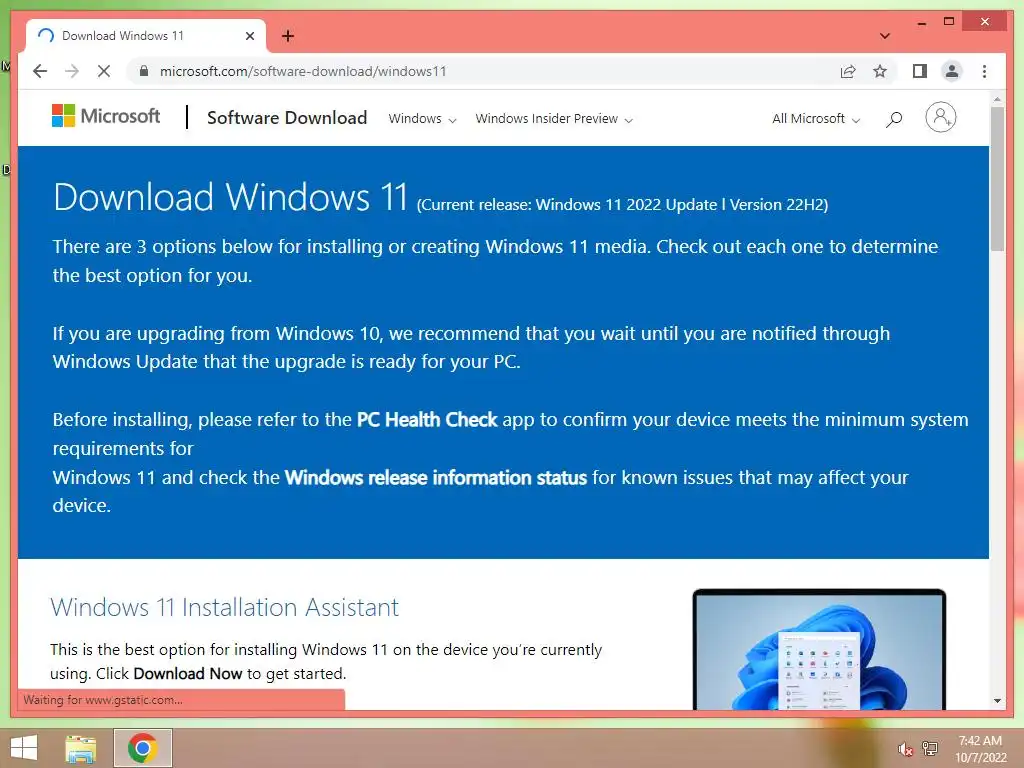This screenshot has width=1024, height=768.
Task: Click the Waiting for www.gstatic.com status text
Action: tap(103, 699)
